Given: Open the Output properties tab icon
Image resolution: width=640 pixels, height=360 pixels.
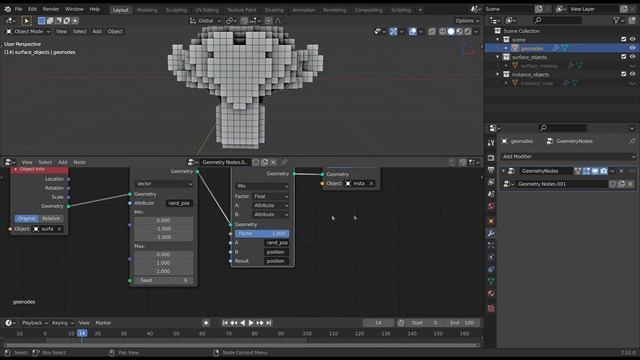Looking at the screenshot, I should click(491, 170).
